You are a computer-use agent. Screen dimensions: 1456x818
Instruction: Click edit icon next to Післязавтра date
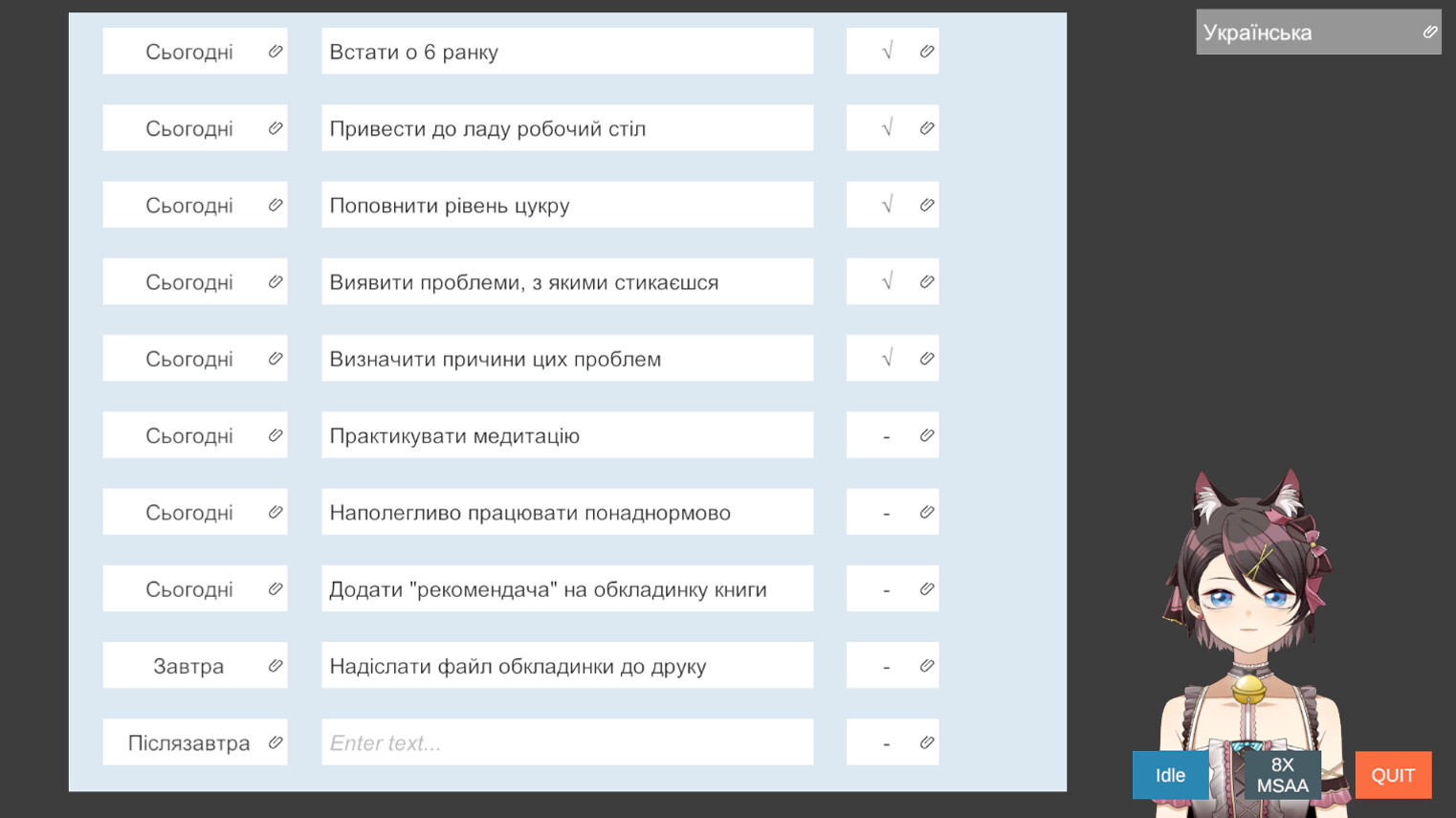coord(276,742)
